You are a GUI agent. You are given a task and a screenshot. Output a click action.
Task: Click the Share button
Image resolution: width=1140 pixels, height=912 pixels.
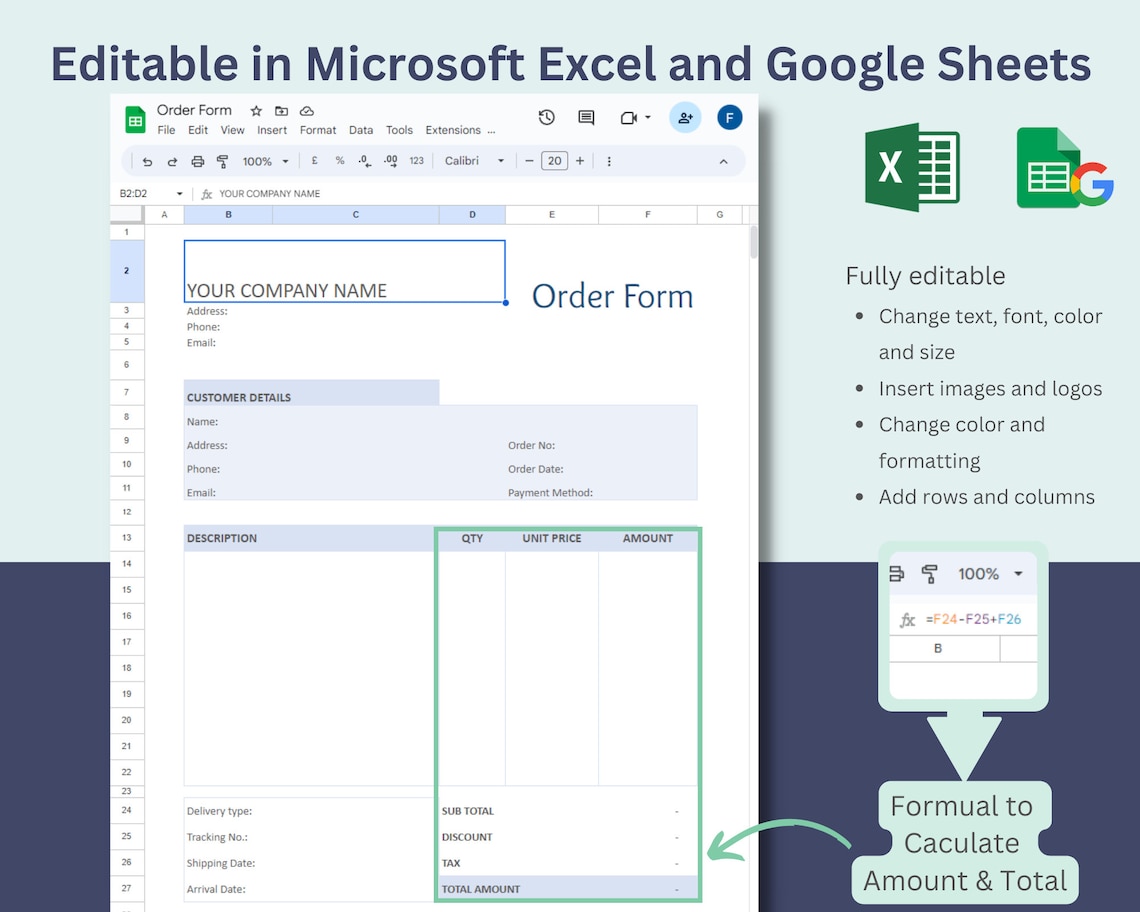pos(685,117)
